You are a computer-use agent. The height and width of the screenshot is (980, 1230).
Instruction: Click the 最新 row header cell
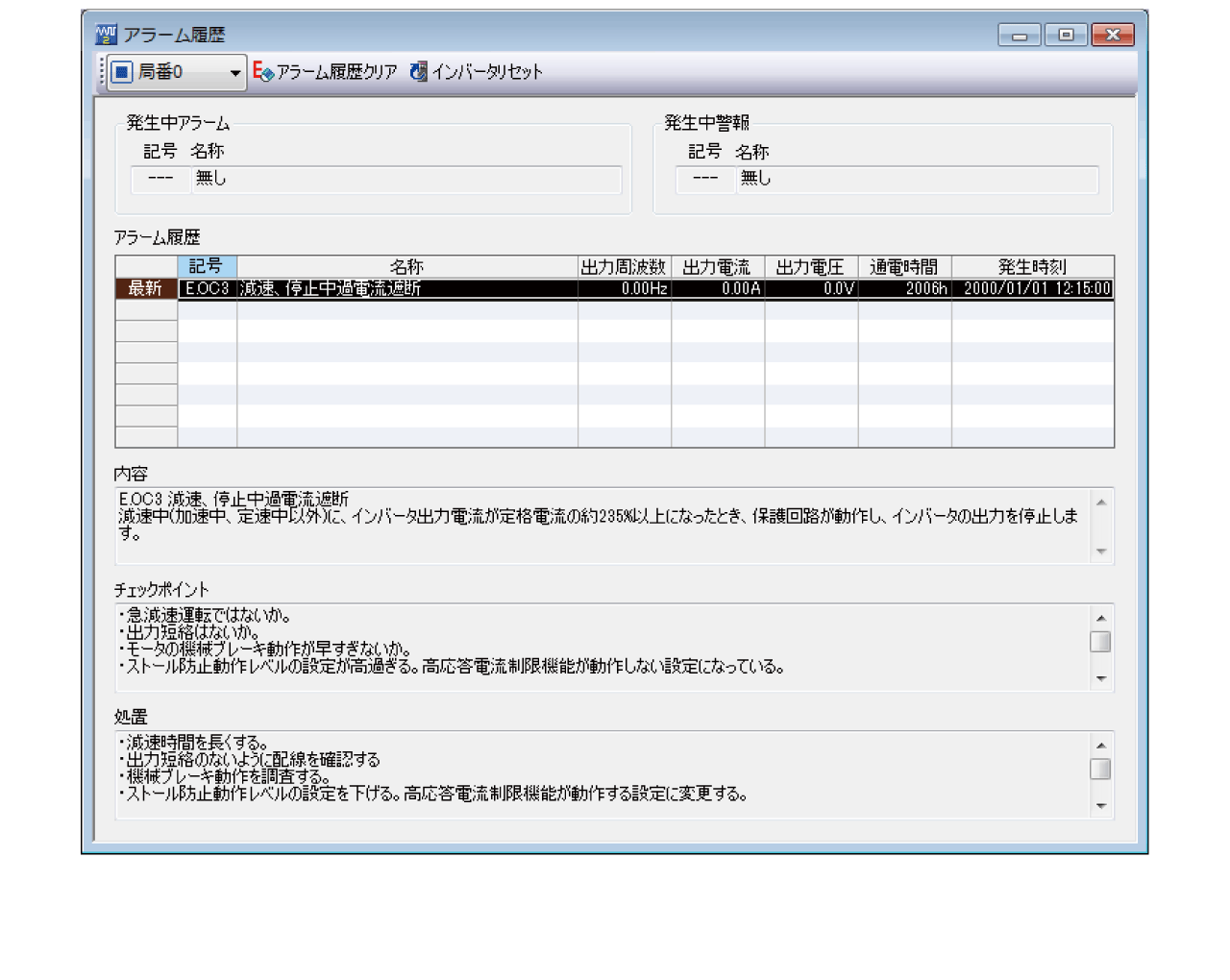coord(146,288)
